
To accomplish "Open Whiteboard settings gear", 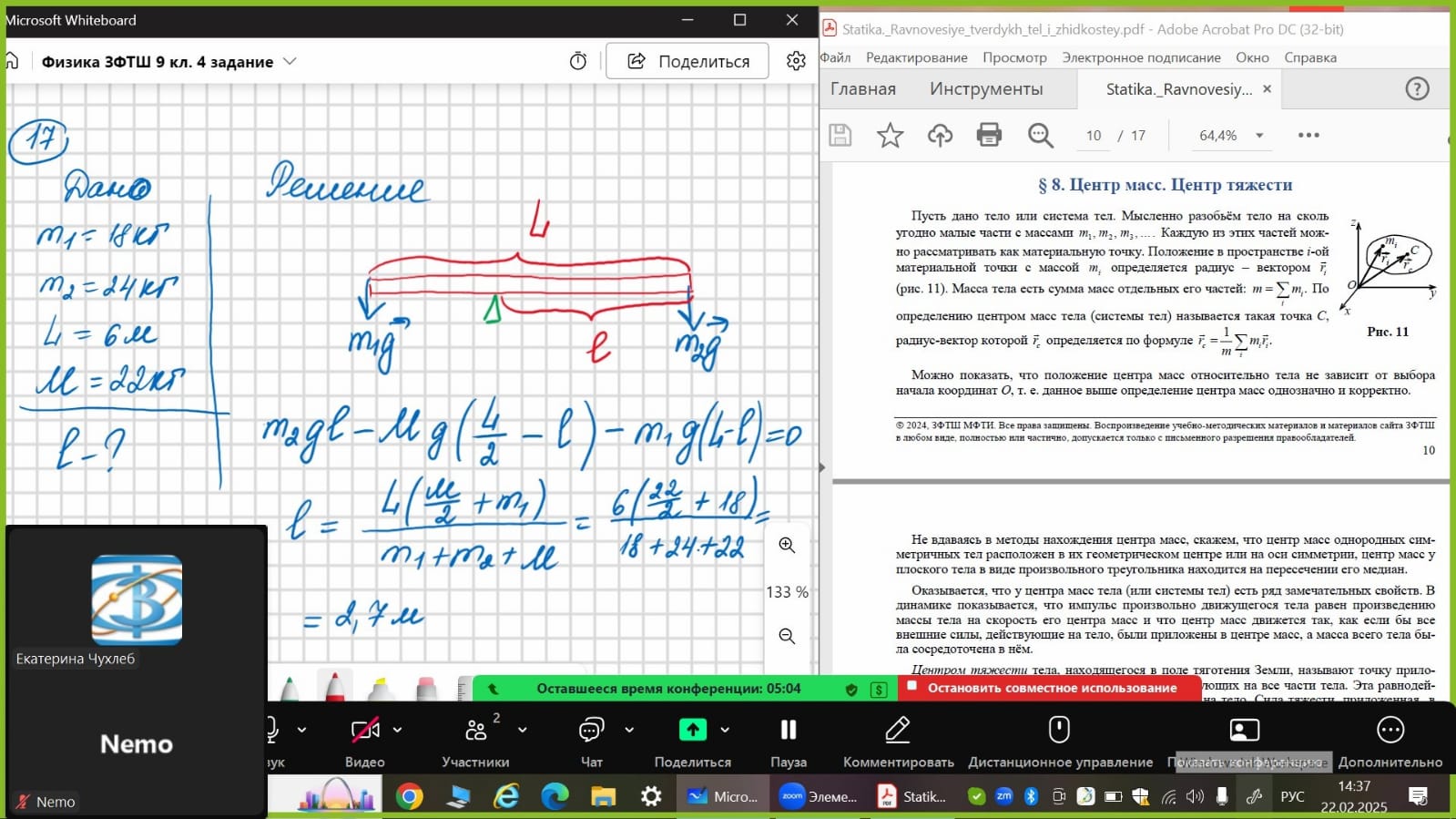I will pos(796,61).
